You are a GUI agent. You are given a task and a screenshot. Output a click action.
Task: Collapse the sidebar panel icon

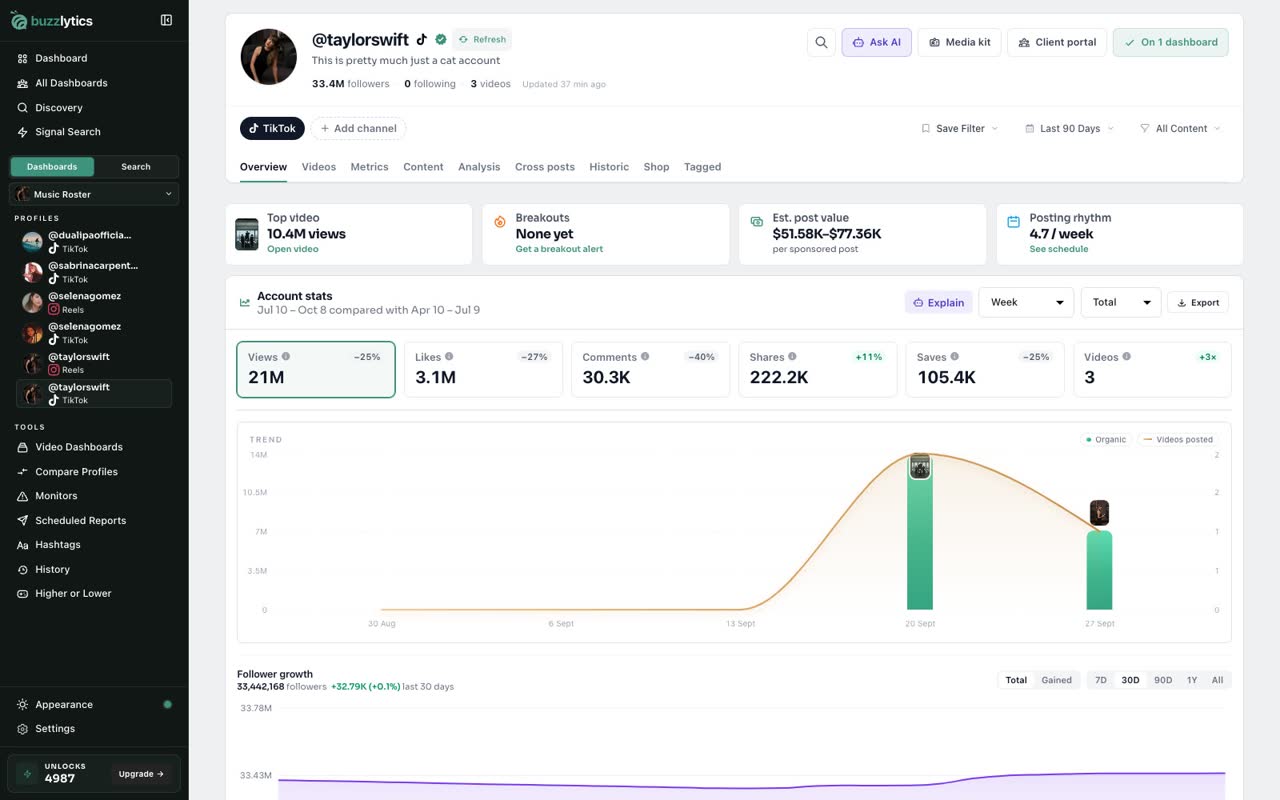(166, 20)
